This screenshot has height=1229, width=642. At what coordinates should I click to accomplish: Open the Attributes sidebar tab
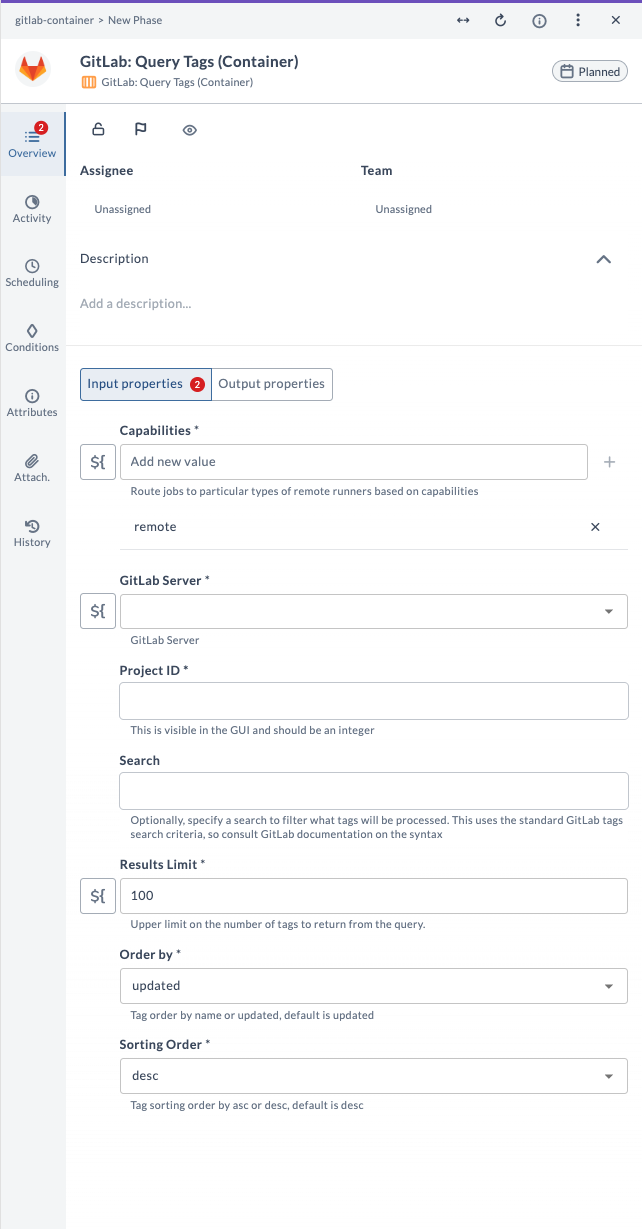(32, 403)
